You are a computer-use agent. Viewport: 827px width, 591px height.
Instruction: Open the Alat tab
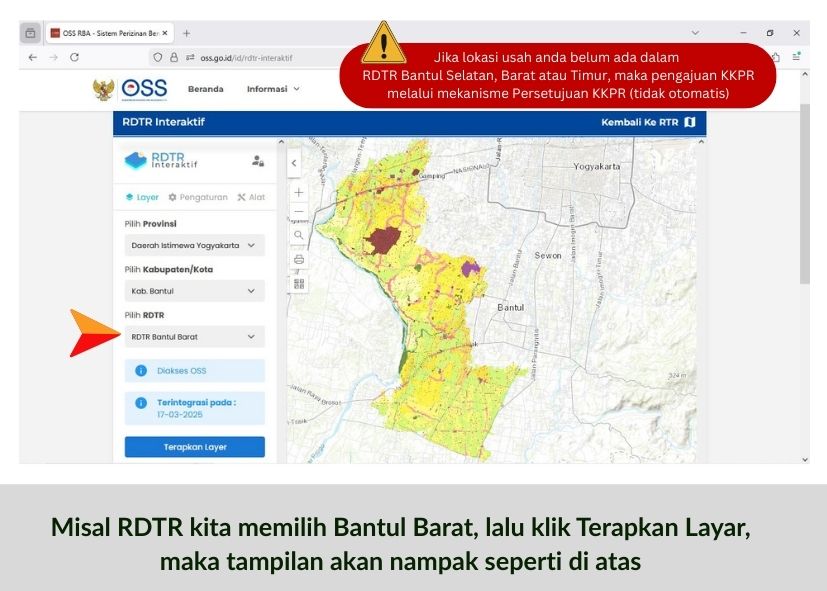tap(251, 197)
